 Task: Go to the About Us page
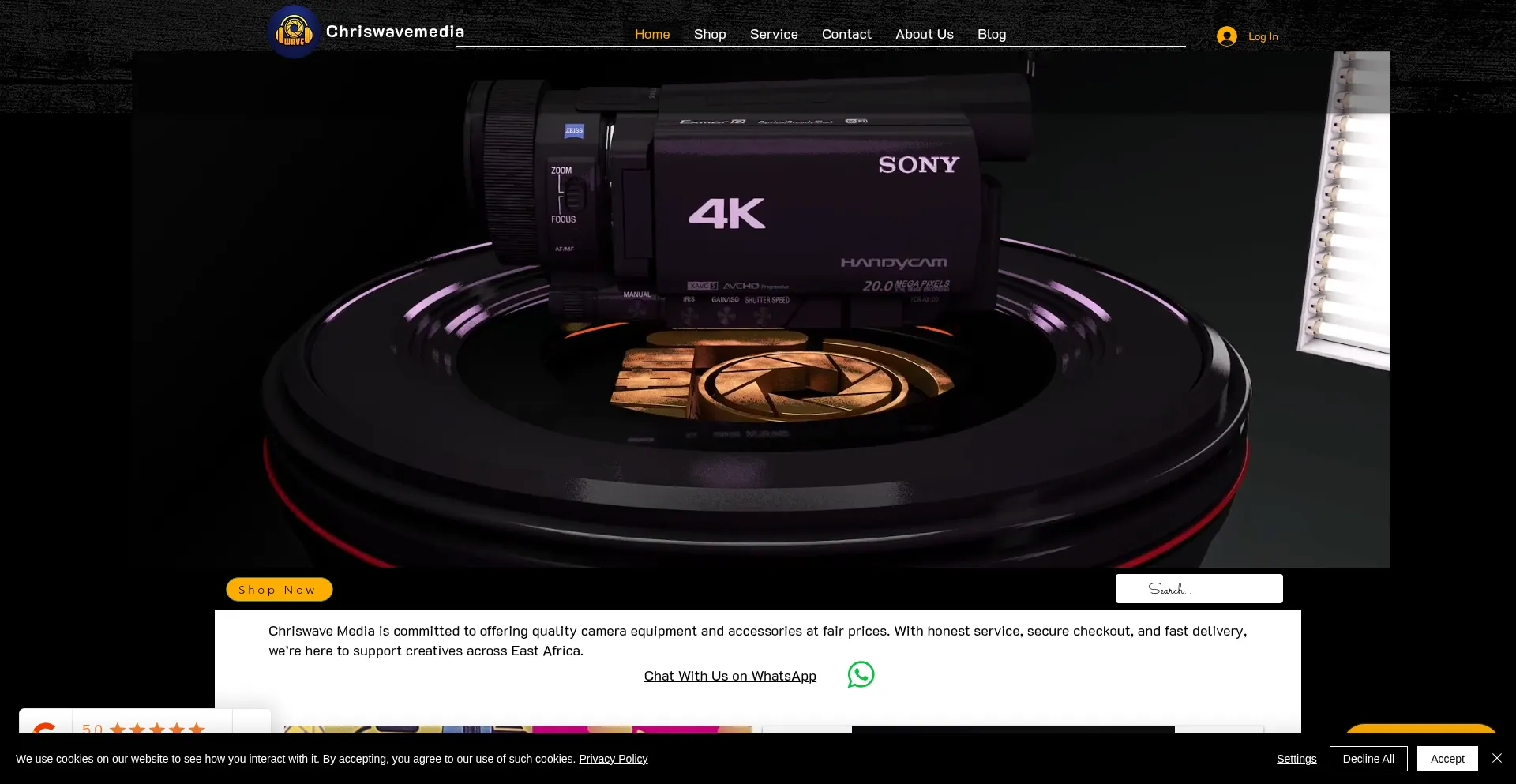click(924, 34)
